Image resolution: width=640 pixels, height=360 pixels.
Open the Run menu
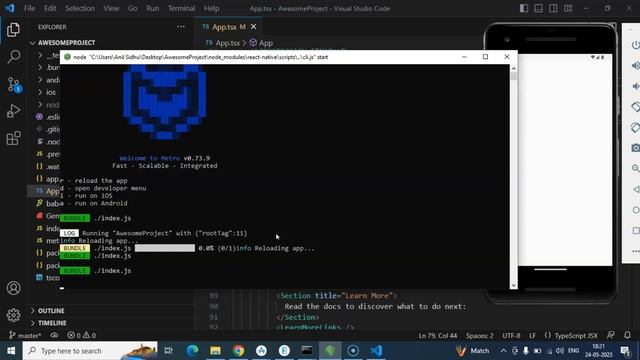(x=153, y=8)
